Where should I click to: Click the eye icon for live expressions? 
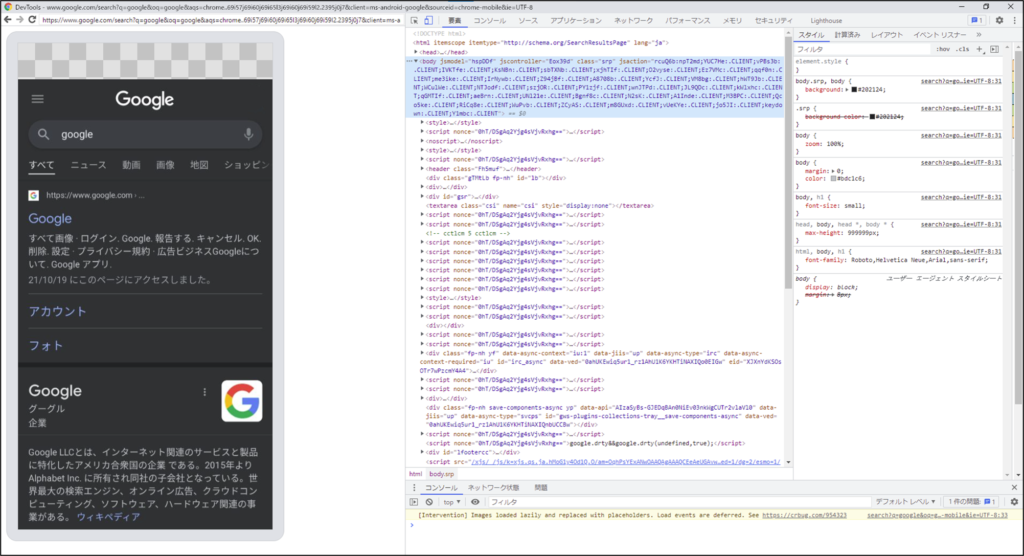coord(476,502)
